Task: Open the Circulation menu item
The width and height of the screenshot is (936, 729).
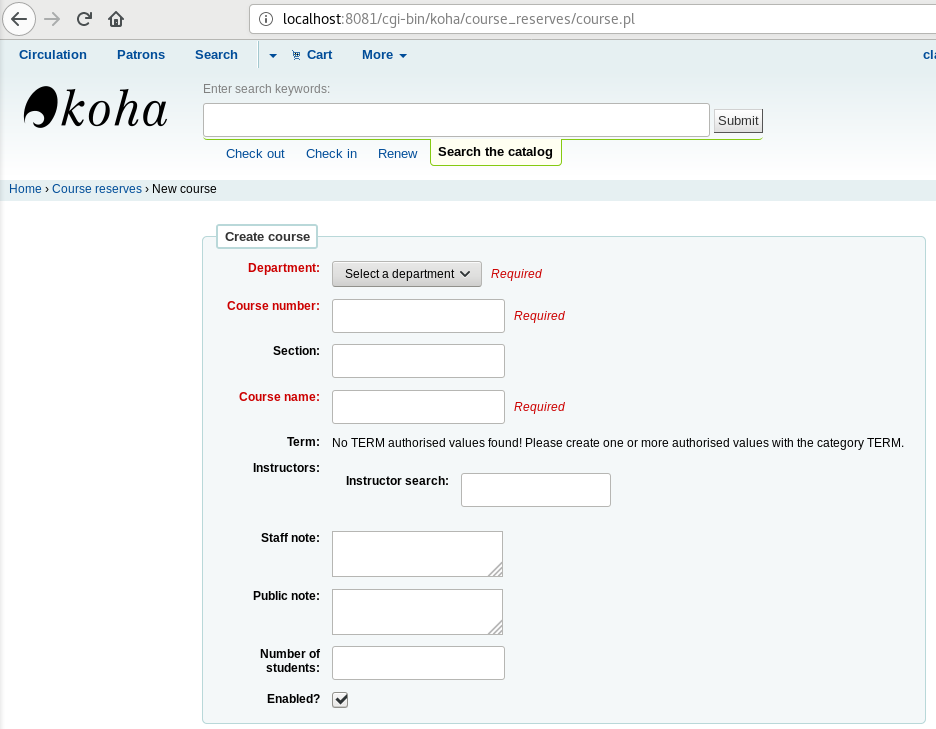Action: pyautogui.click(x=53, y=55)
